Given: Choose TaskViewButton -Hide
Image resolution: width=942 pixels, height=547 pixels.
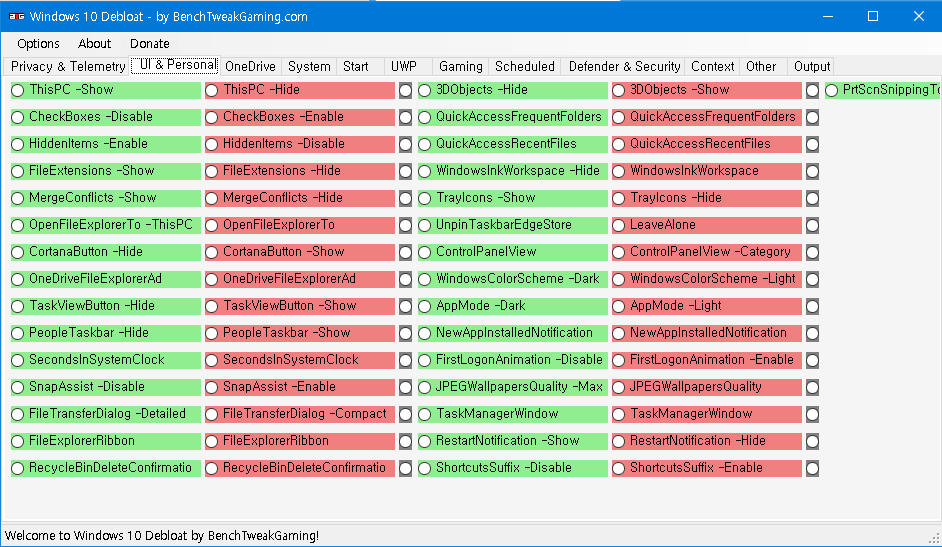Looking at the screenshot, I should pos(106,306).
